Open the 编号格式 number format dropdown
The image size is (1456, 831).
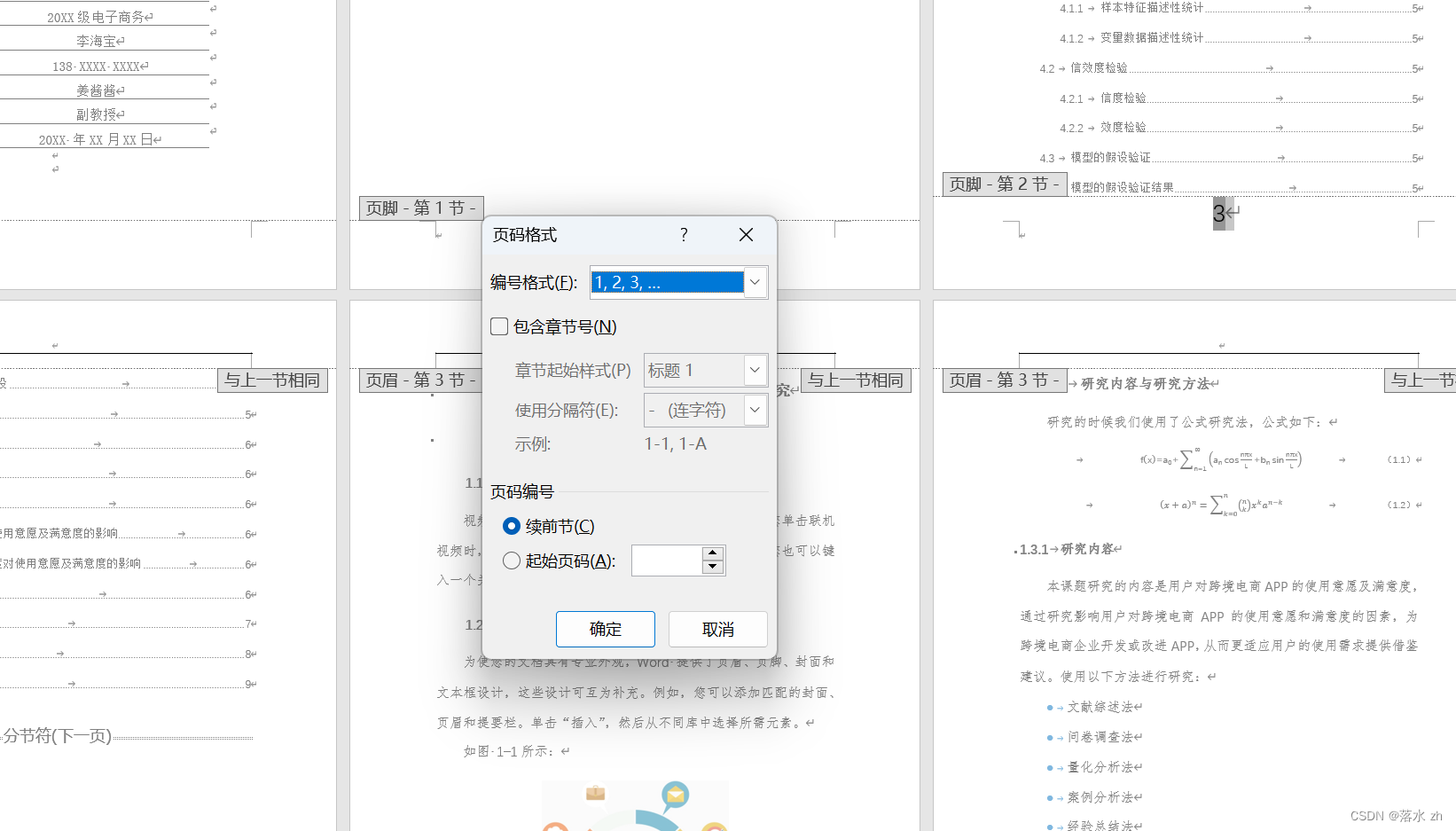pos(678,283)
